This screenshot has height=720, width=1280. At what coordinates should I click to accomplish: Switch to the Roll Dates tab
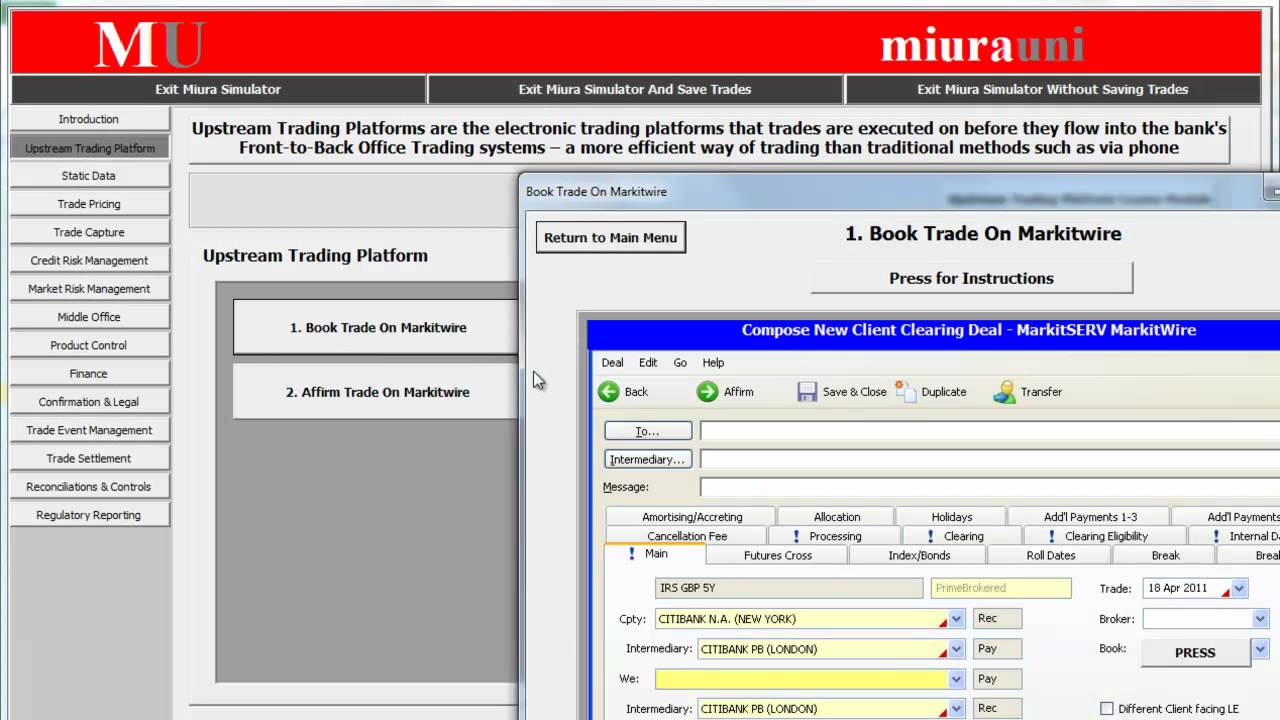[x=1051, y=555]
